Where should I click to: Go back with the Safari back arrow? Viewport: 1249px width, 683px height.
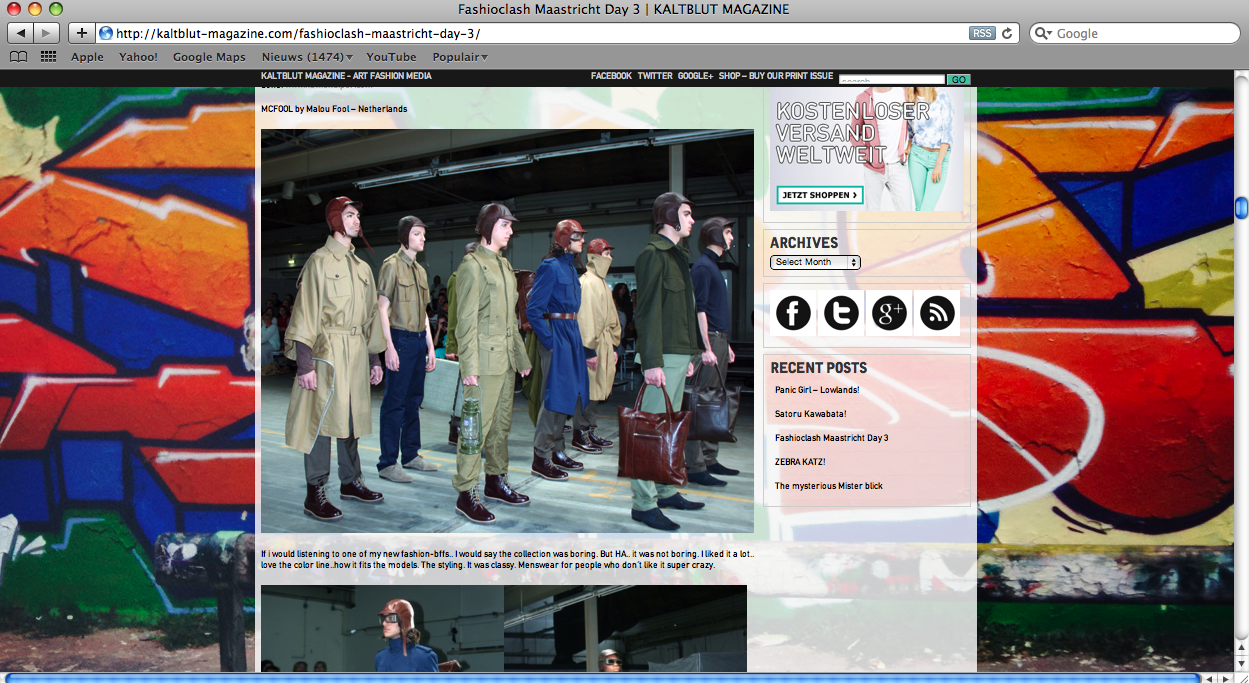coord(22,33)
